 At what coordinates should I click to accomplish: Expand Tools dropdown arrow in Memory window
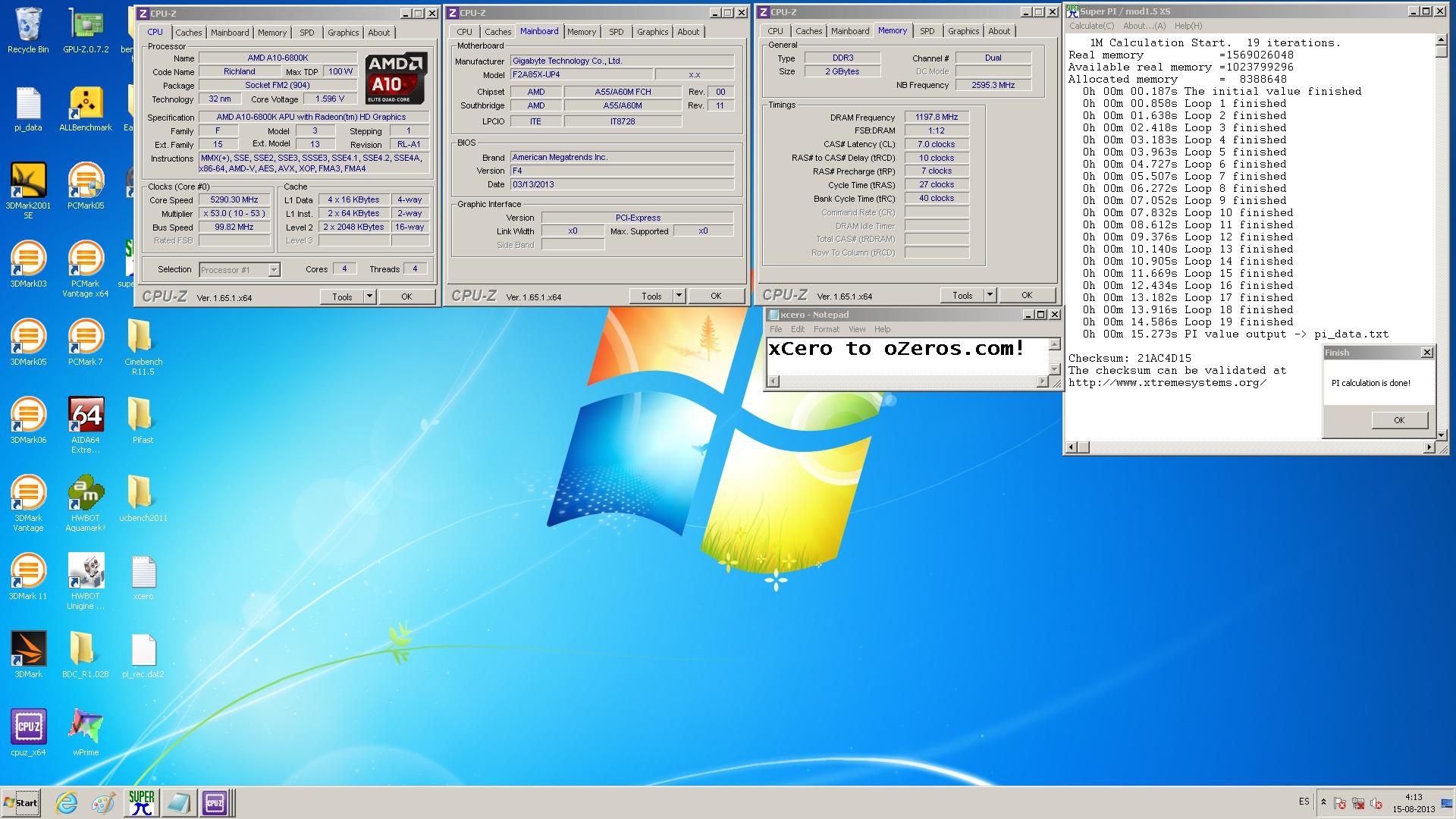point(990,295)
